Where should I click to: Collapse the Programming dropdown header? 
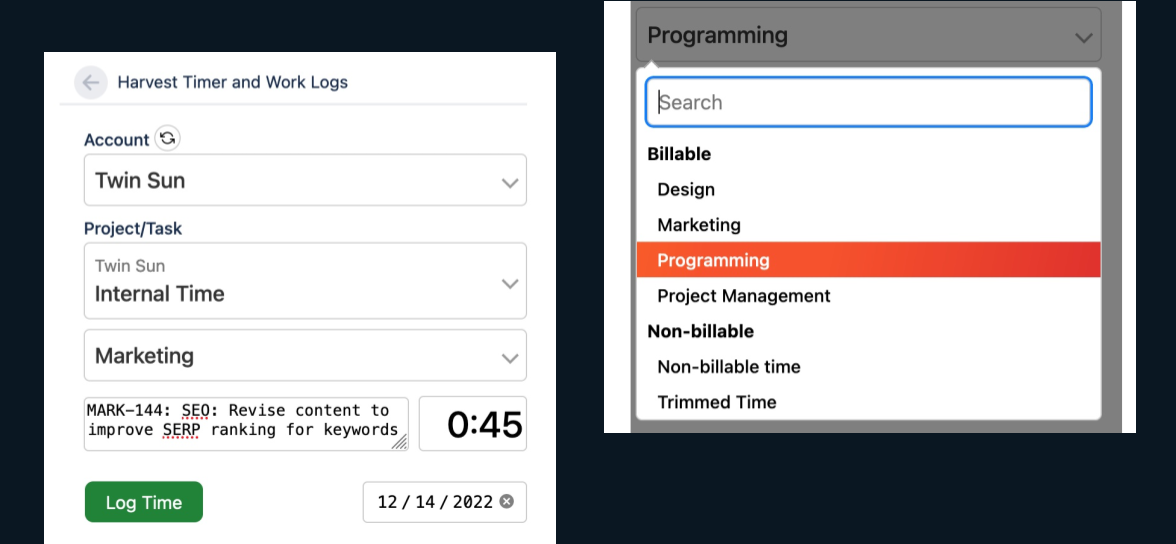pyautogui.click(x=868, y=36)
